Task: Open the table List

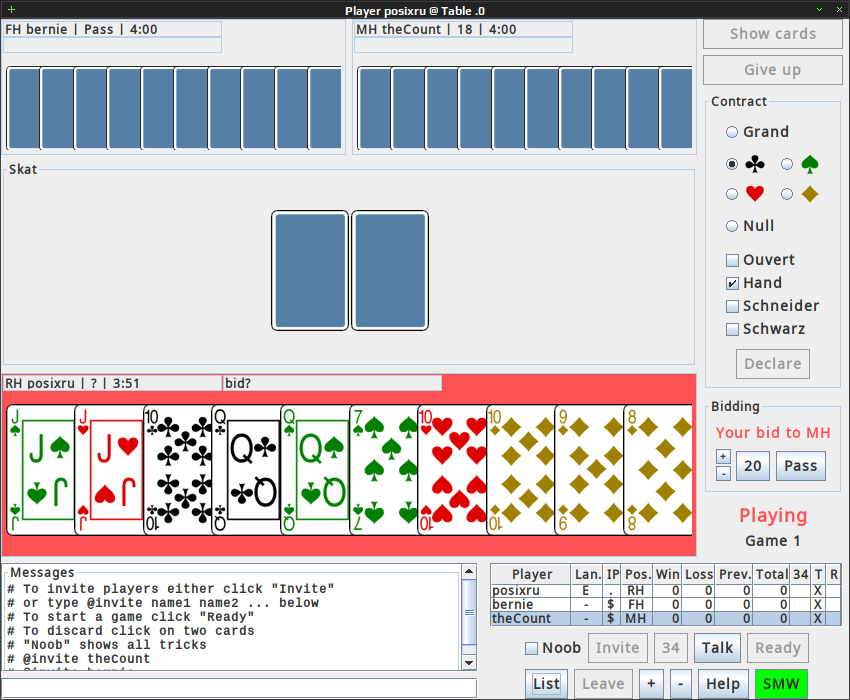Action: [x=546, y=684]
